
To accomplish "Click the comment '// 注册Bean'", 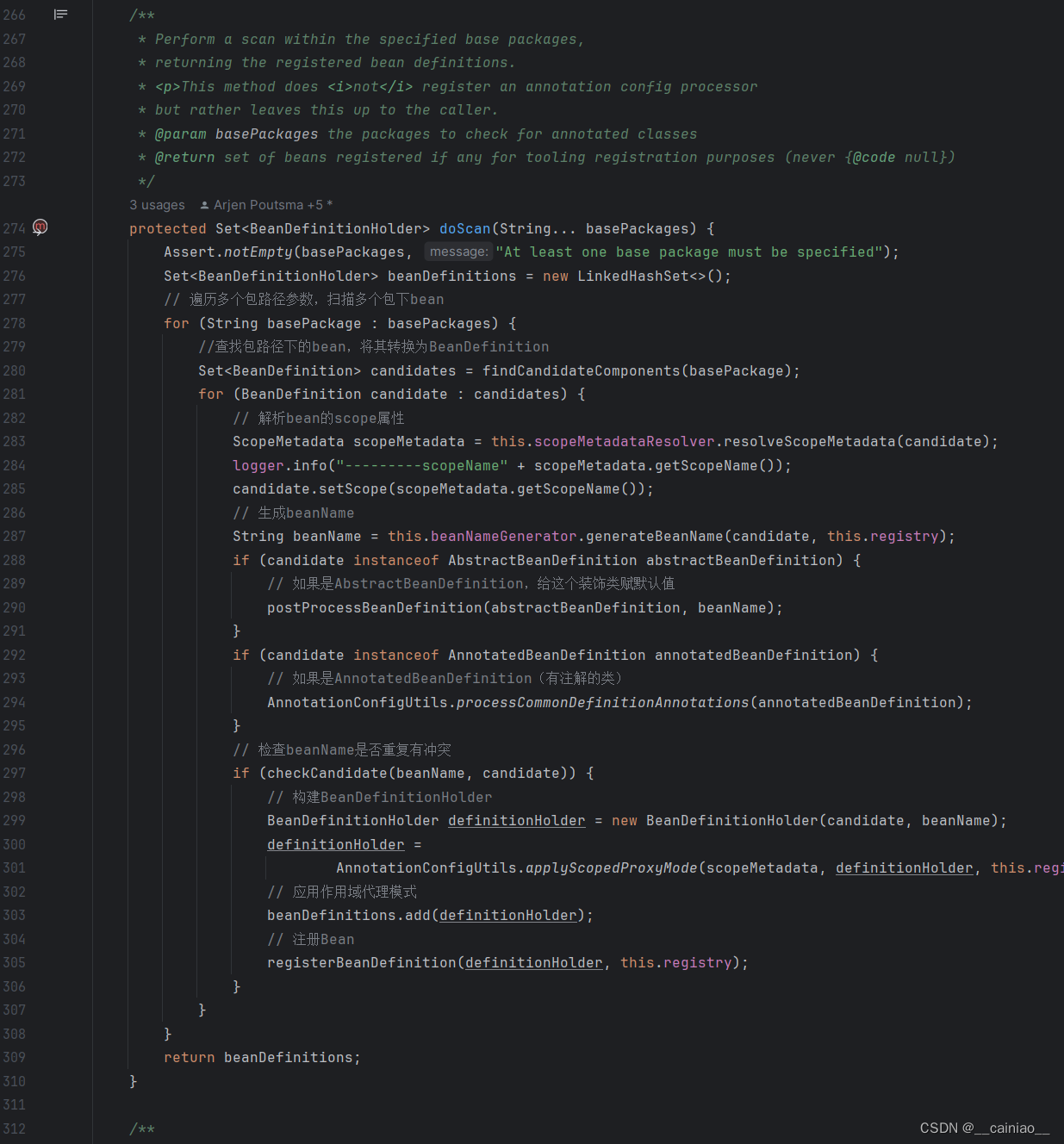I will coord(311,939).
